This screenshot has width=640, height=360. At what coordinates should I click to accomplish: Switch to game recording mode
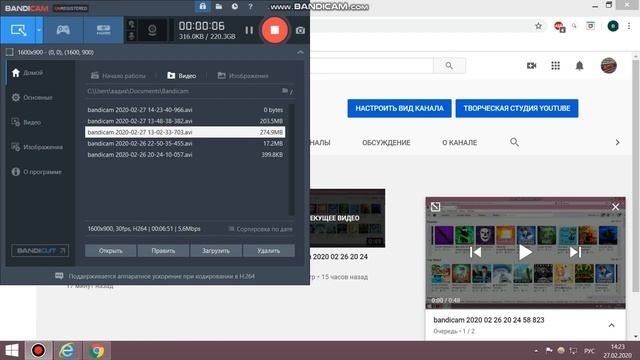click(63, 30)
